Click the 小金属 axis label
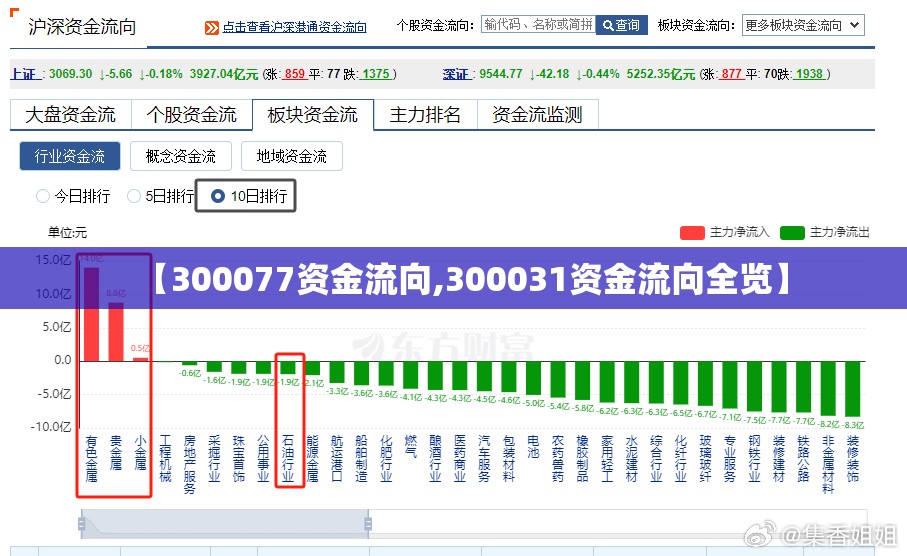 [x=141, y=453]
